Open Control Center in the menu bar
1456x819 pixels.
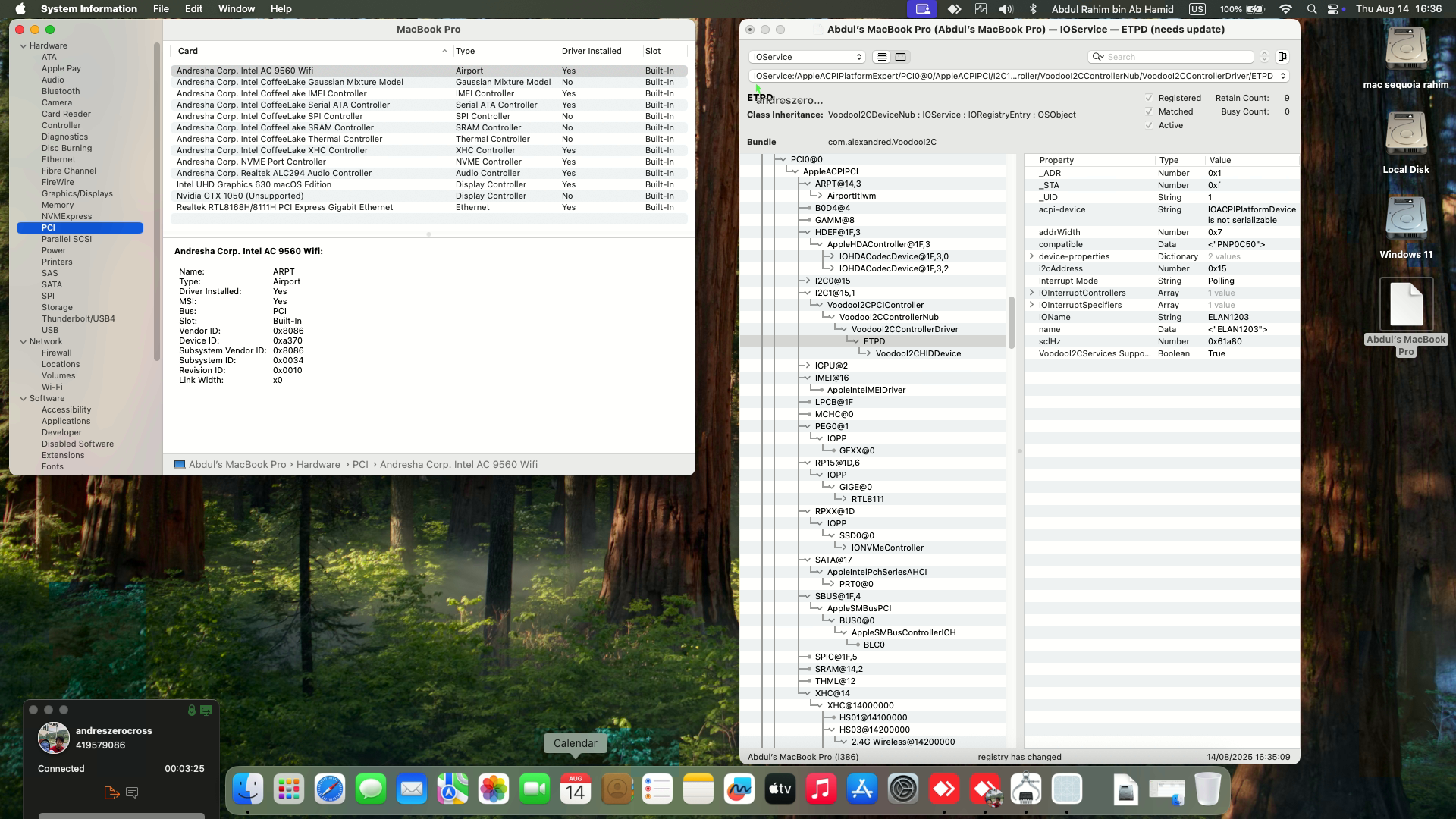tap(1333, 9)
